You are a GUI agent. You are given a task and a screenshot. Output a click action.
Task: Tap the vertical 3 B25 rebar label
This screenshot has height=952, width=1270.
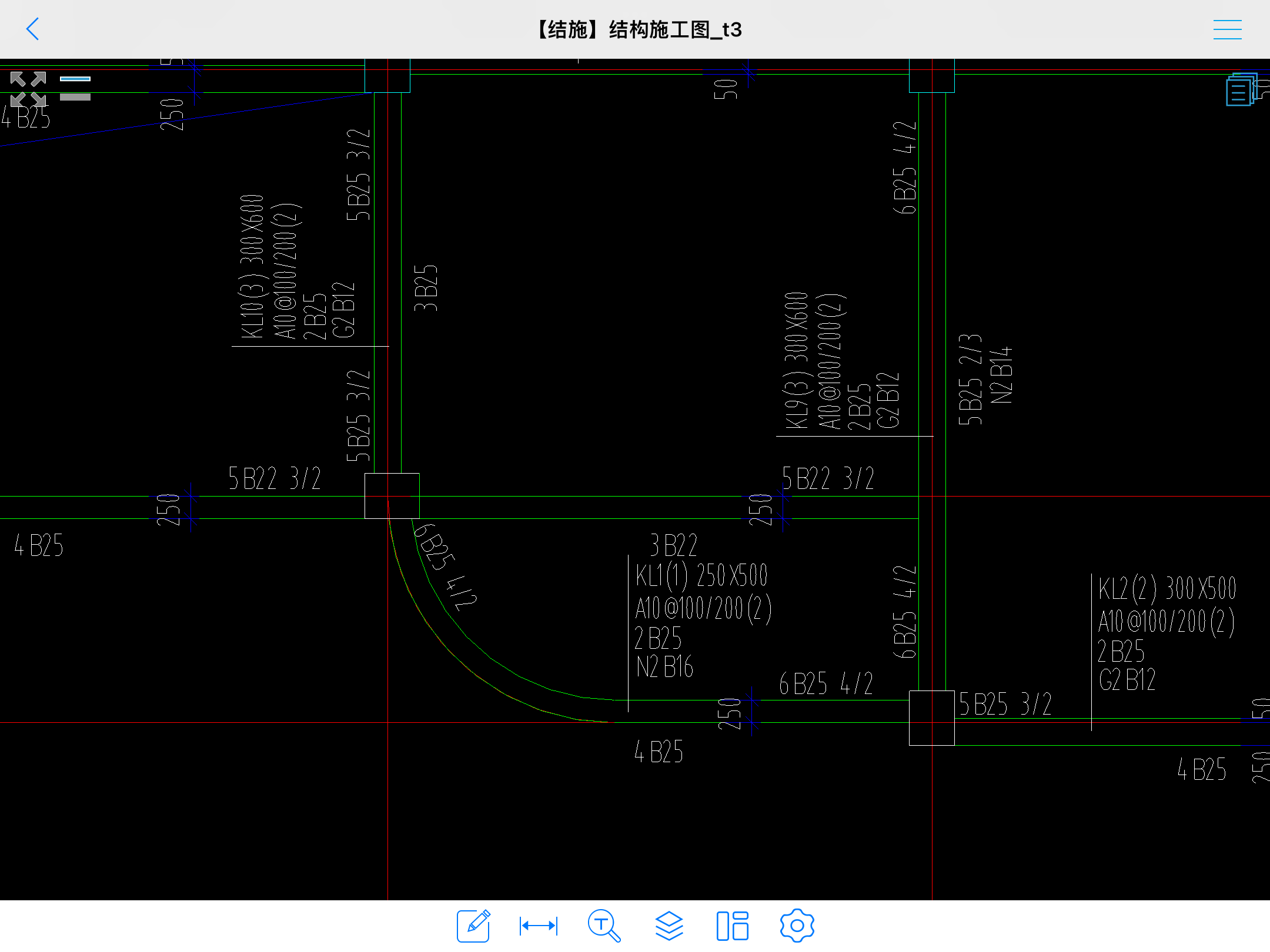pos(426,288)
